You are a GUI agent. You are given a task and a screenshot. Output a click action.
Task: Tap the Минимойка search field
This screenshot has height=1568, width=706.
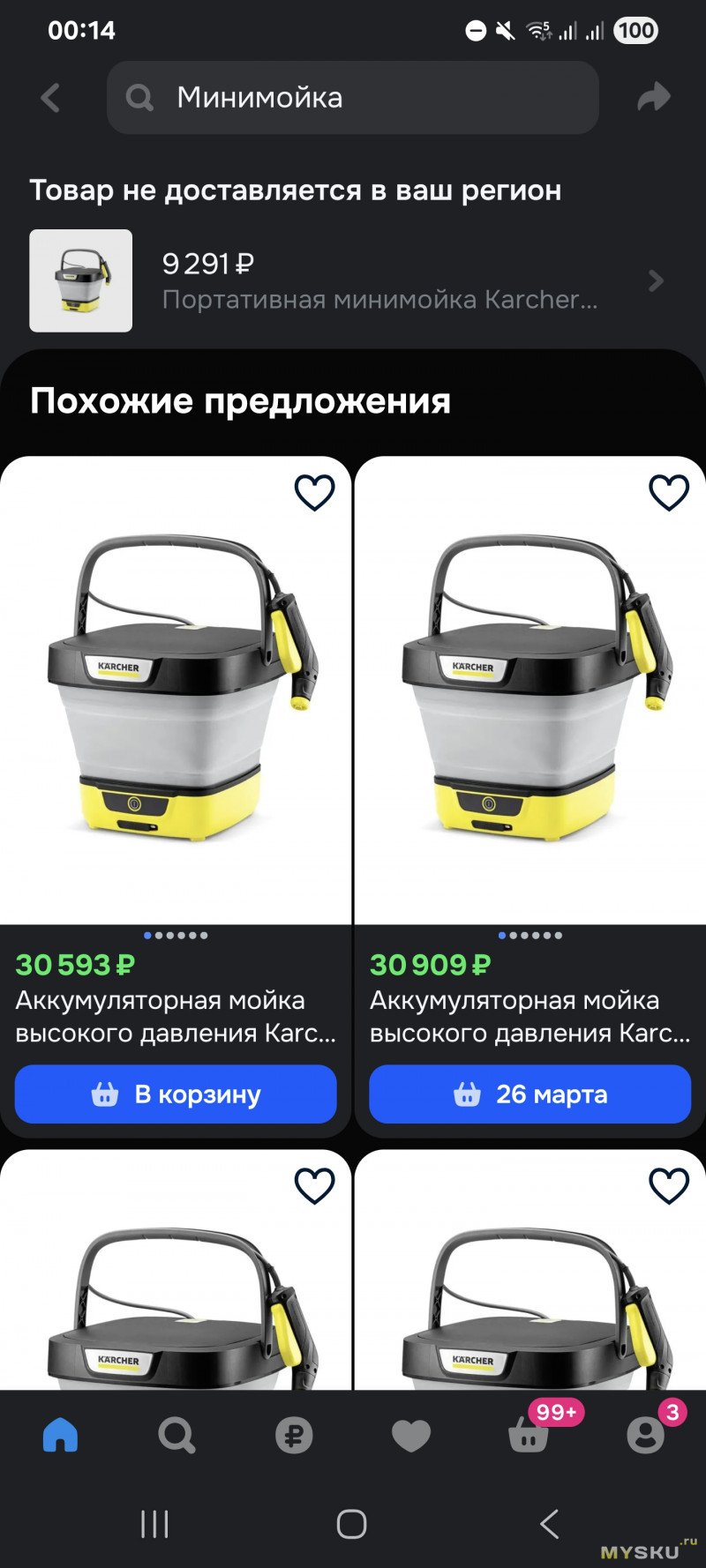click(x=353, y=97)
